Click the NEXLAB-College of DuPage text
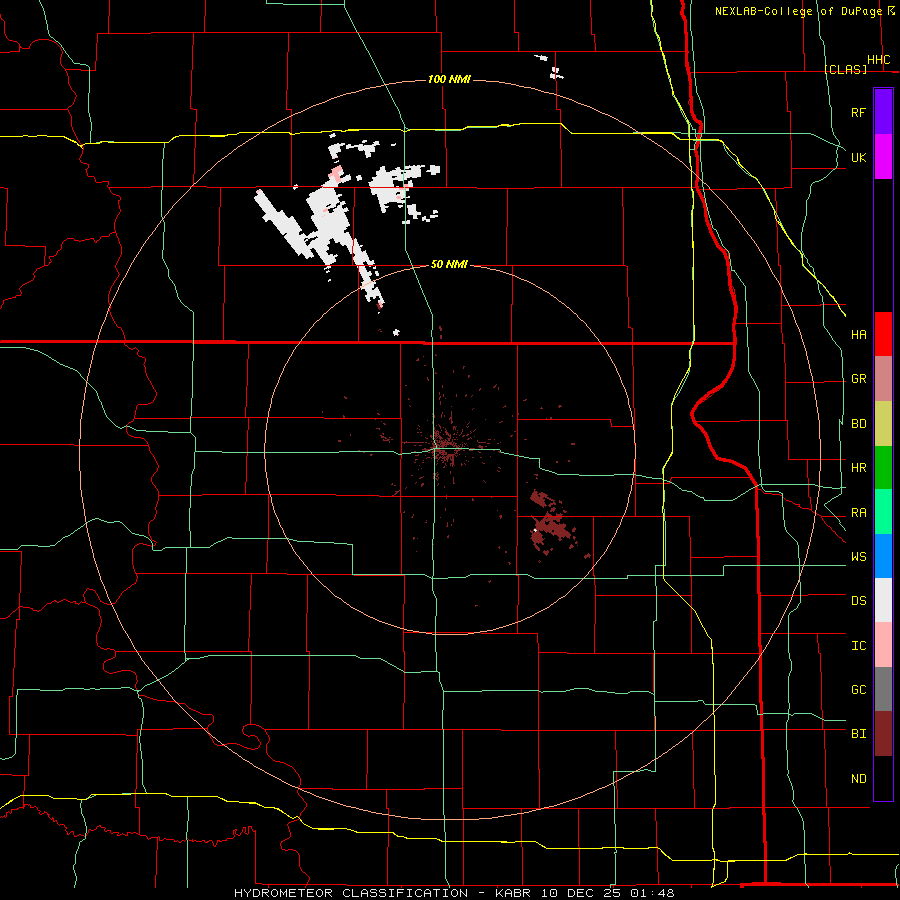Viewport: 900px width, 900px height. tap(798, 11)
